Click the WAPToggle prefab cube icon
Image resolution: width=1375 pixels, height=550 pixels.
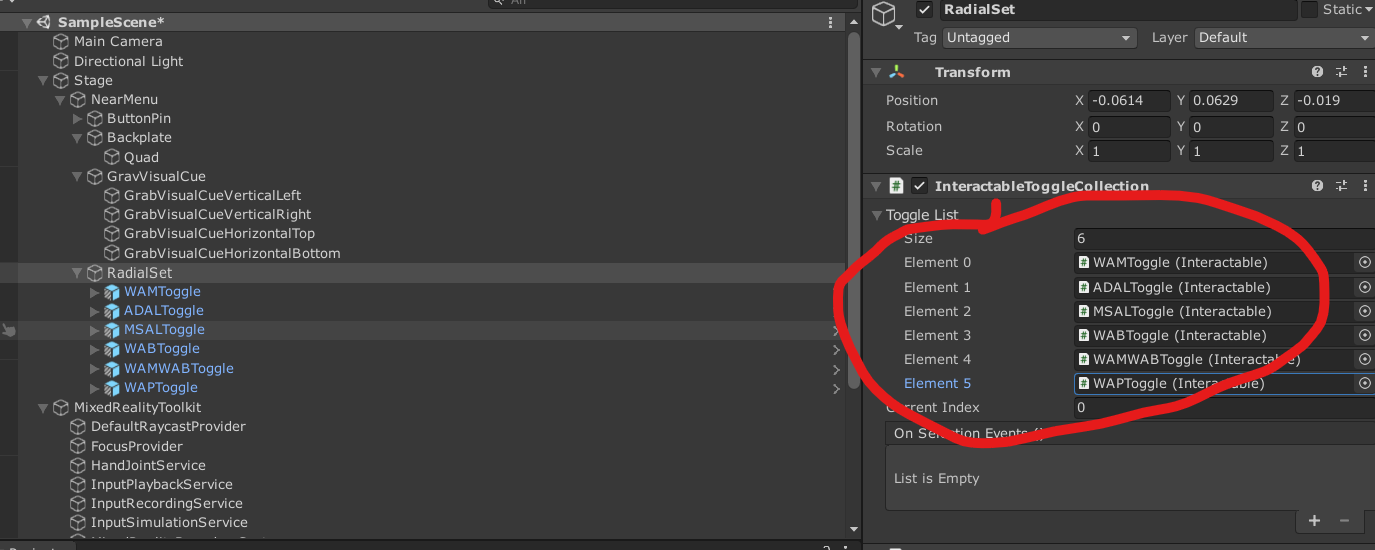[112, 388]
